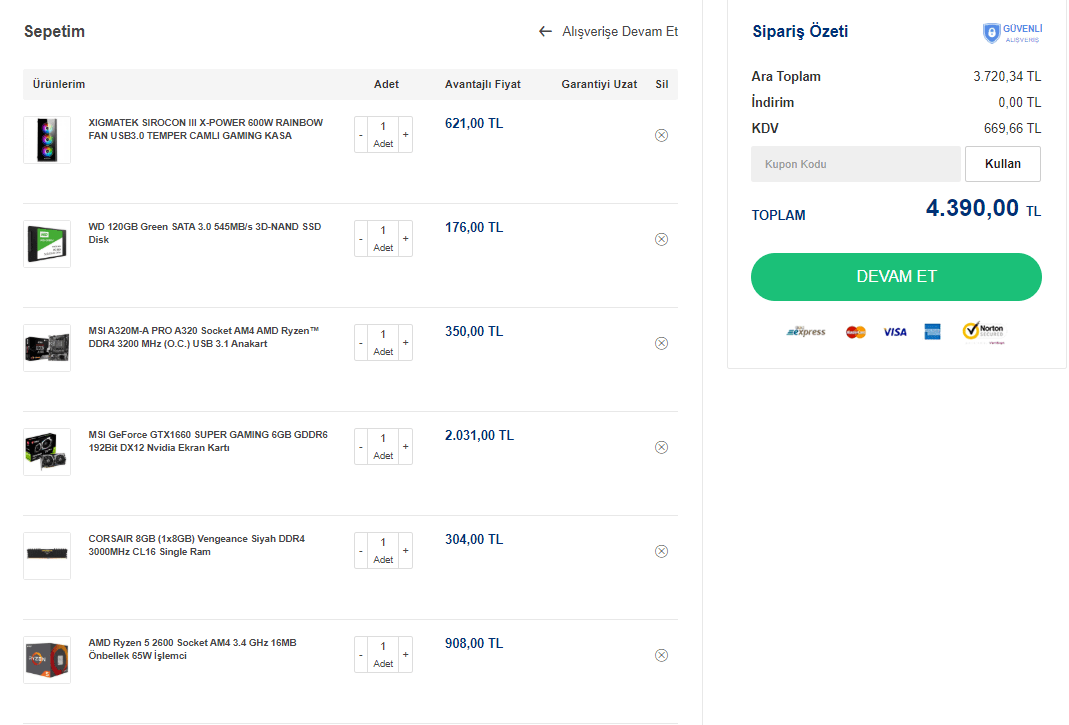Delete MSI GeForce GTX1660 SUPER from cart
Viewport: 1069px width, 725px height.
click(x=661, y=447)
